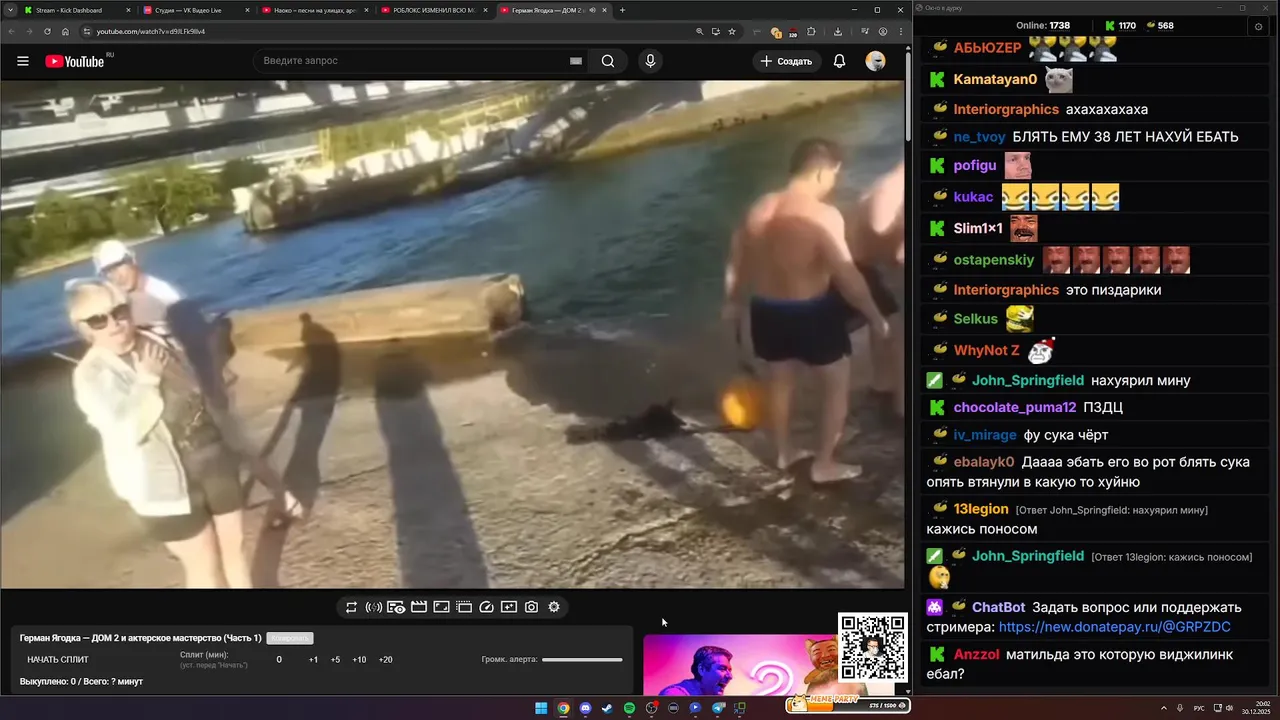The image size is (1280, 720).
Task: Click the Создать create button
Action: [786, 61]
